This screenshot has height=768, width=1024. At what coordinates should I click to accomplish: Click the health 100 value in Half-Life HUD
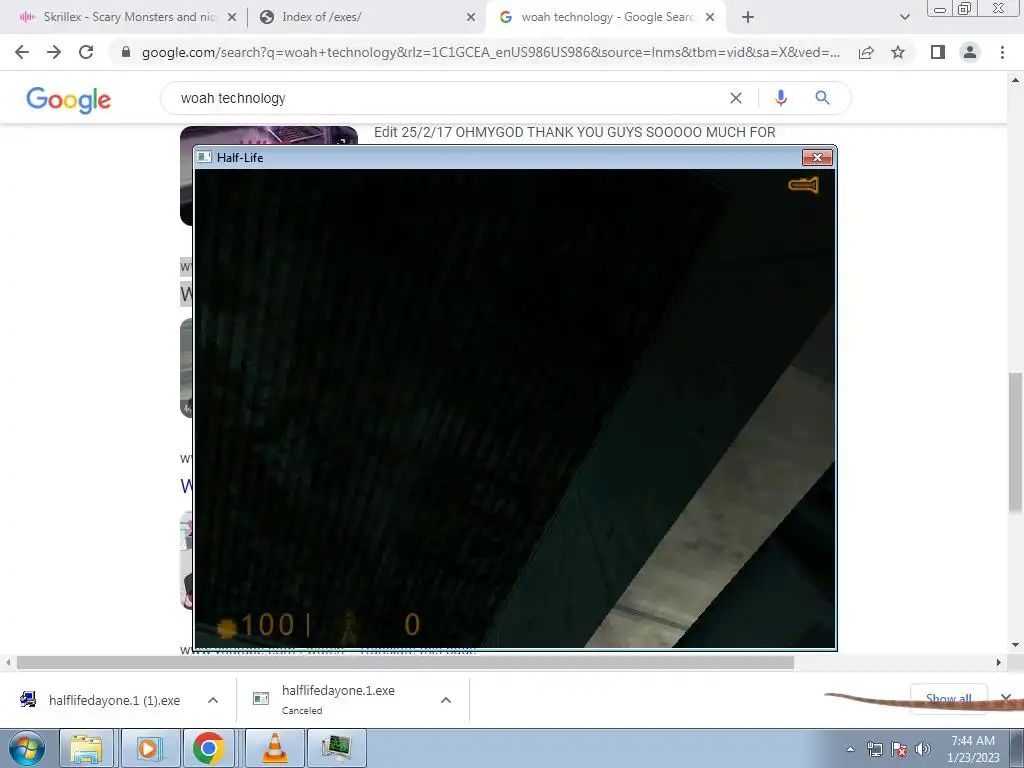click(268, 625)
